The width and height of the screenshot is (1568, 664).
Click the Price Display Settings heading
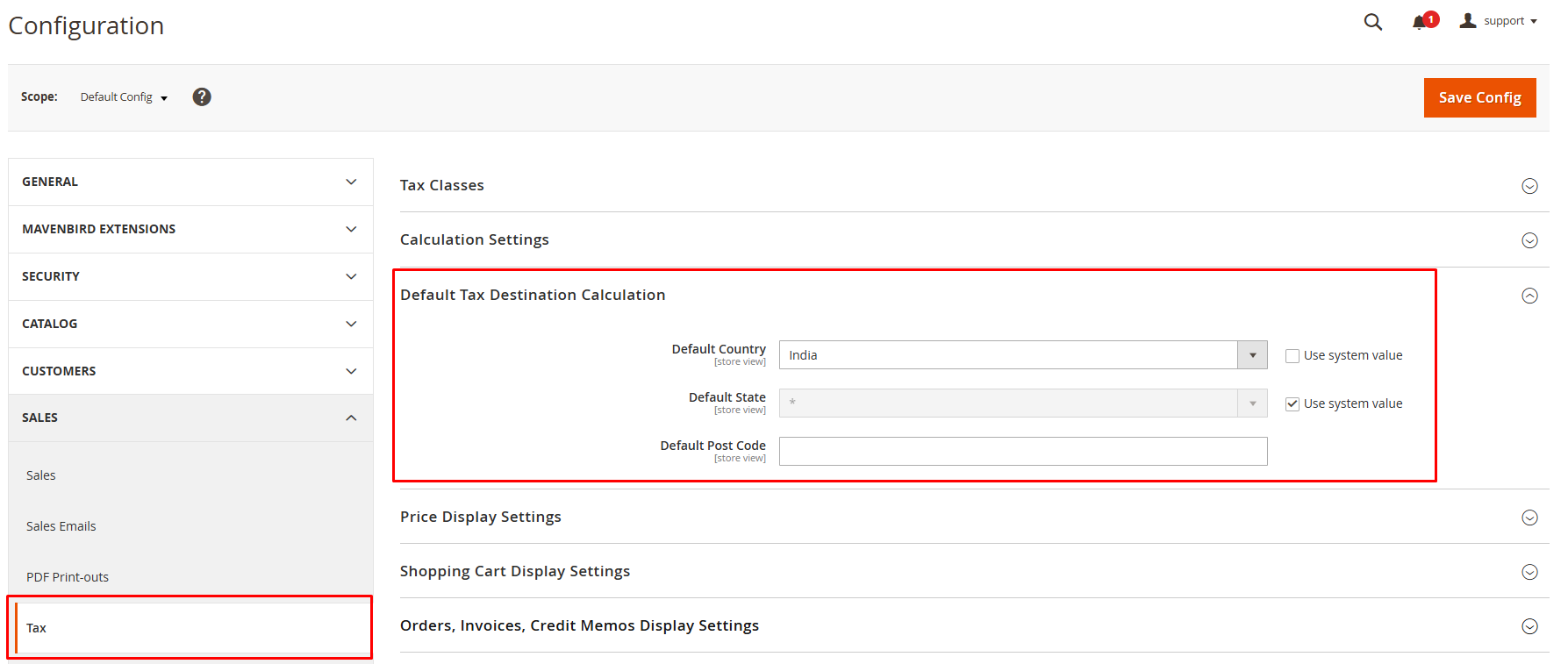481,517
